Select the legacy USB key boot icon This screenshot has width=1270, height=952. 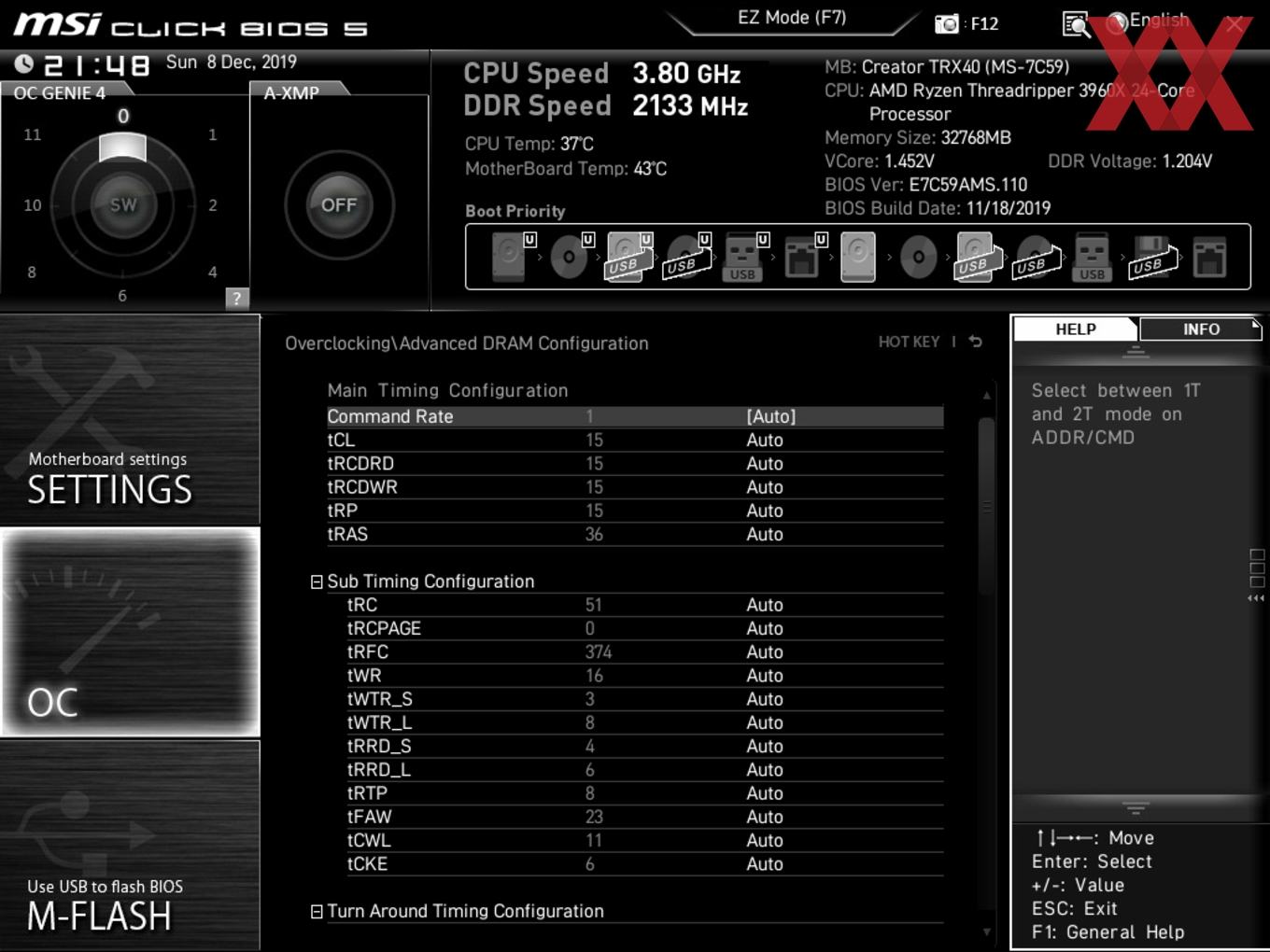coord(1092,257)
